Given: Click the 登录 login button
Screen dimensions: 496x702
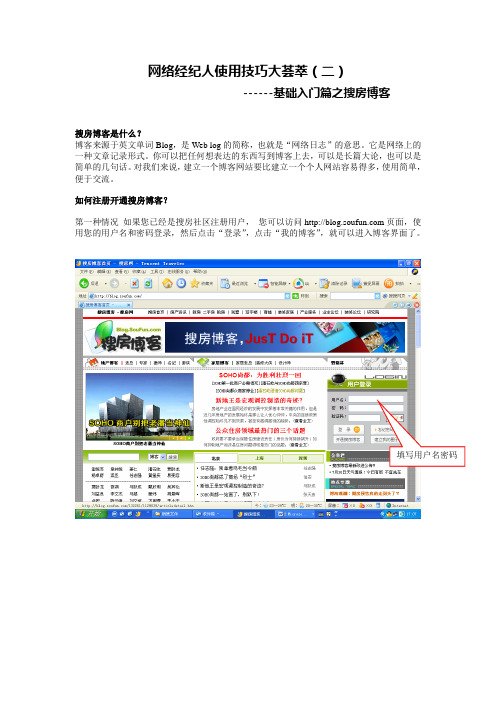Looking at the screenshot, I should (347, 429).
